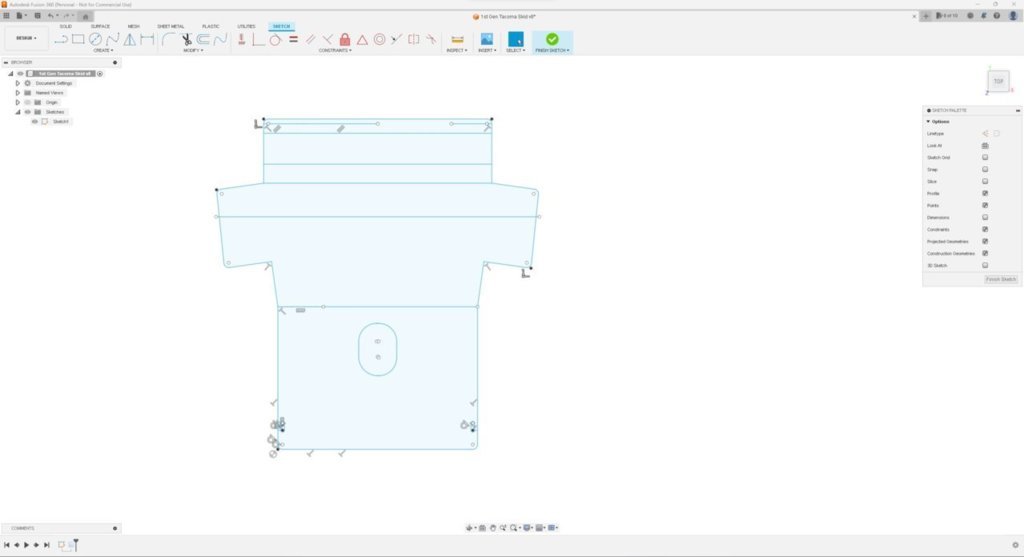Image resolution: width=1024 pixels, height=557 pixels.
Task: Select the Mirror tool
Action: [x=130, y=39]
